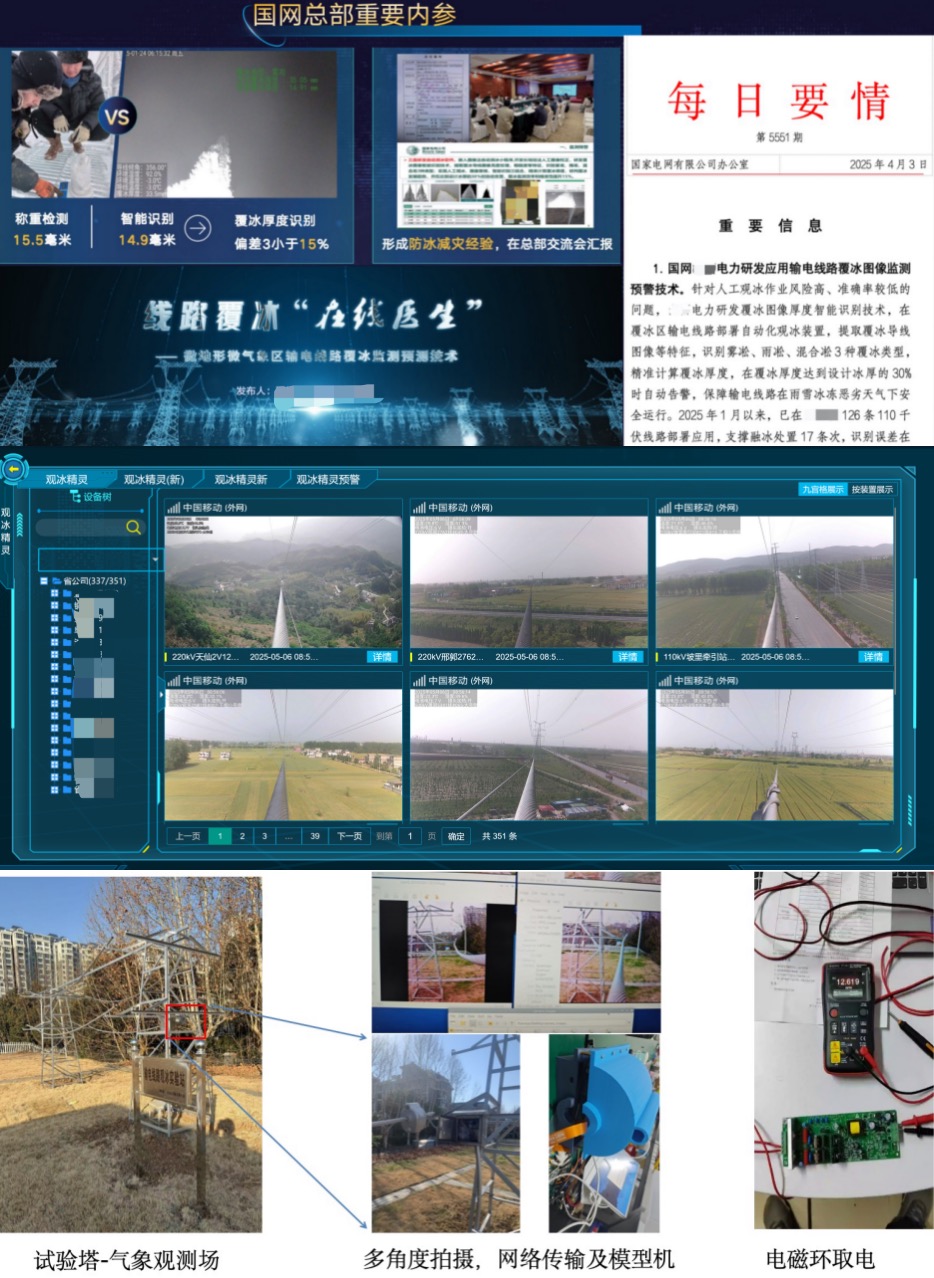Click the VS badge on the comparison image

(117, 117)
